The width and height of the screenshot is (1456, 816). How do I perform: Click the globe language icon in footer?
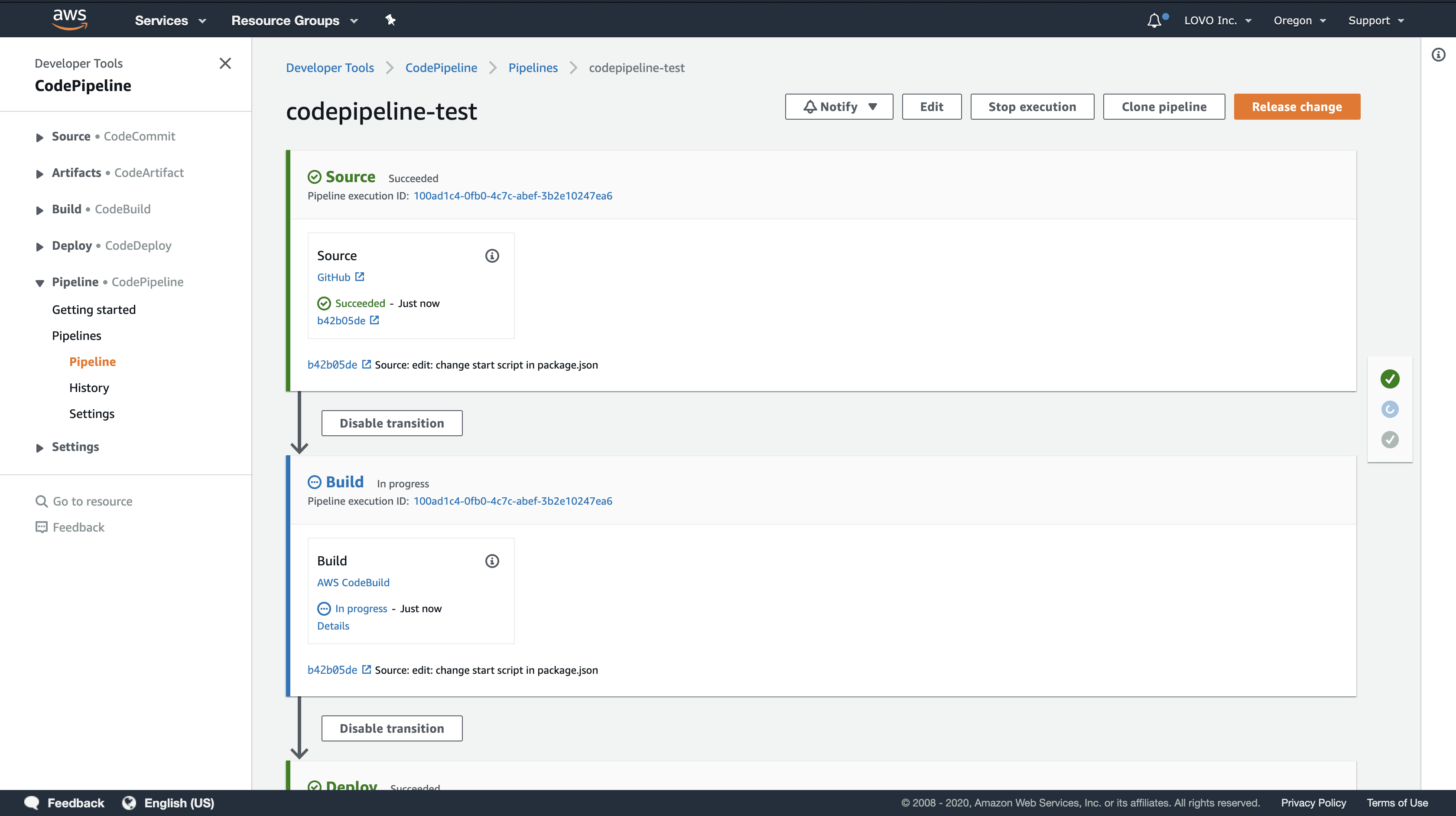pos(129,803)
